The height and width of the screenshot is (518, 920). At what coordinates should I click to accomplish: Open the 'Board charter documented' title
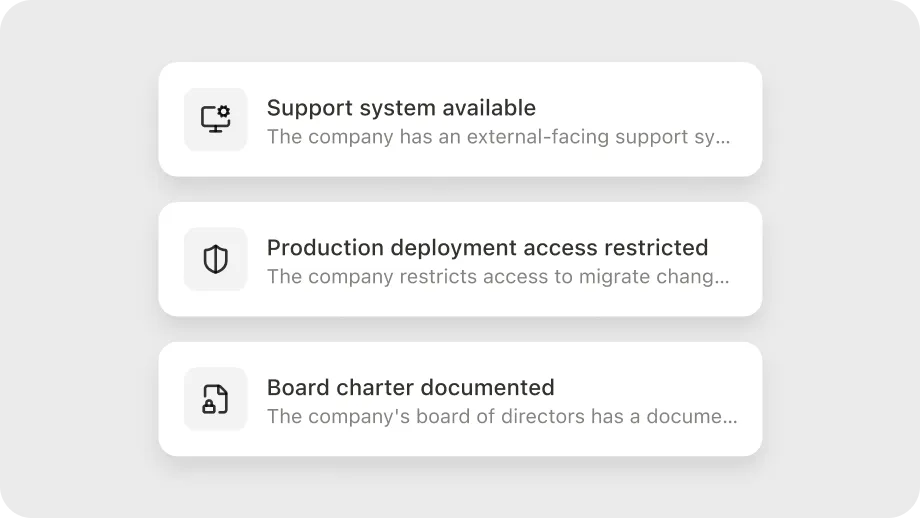pyautogui.click(x=410, y=388)
